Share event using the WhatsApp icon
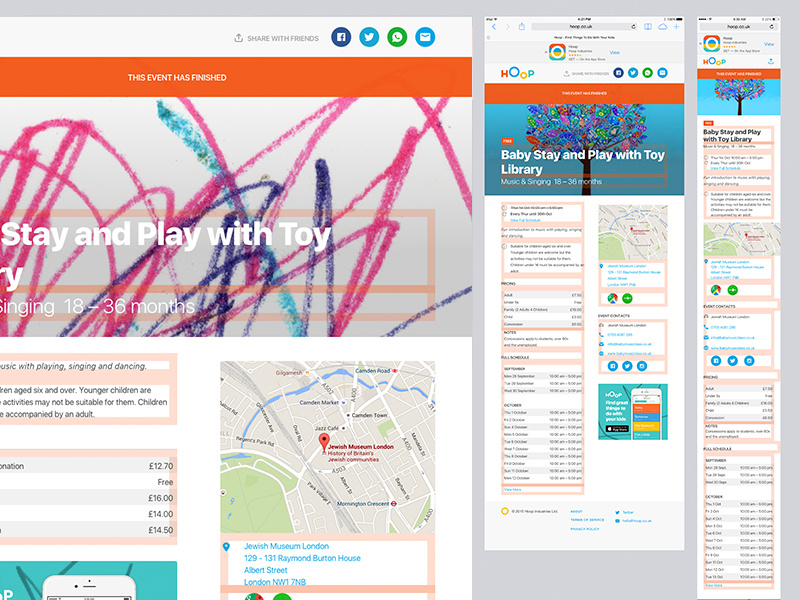 (x=397, y=37)
